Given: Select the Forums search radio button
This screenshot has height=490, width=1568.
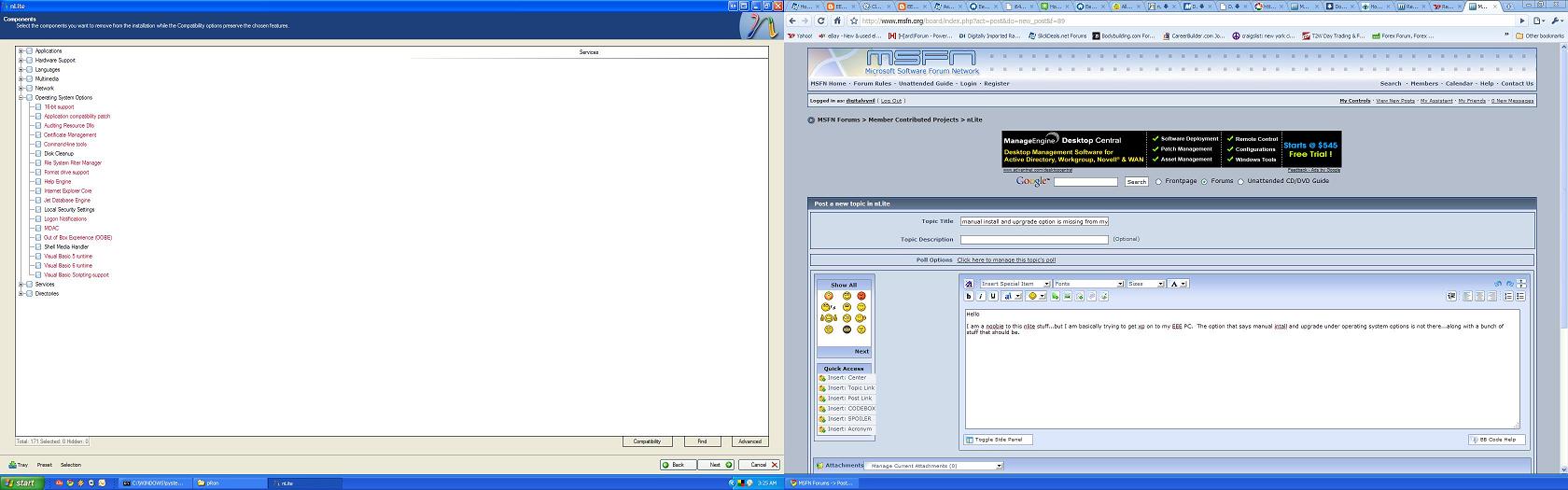Looking at the screenshot, I should point(1204,181).
